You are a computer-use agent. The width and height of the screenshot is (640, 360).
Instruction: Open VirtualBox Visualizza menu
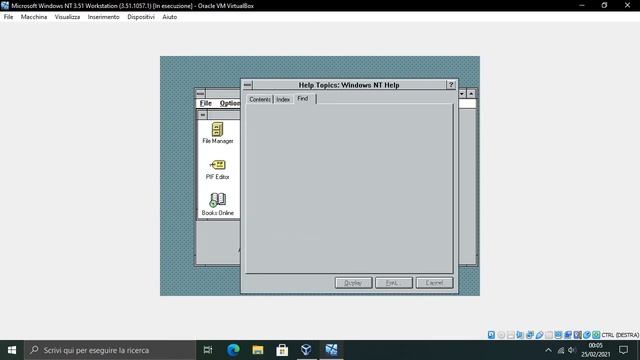pyautogui.click(x=67, y=17)
